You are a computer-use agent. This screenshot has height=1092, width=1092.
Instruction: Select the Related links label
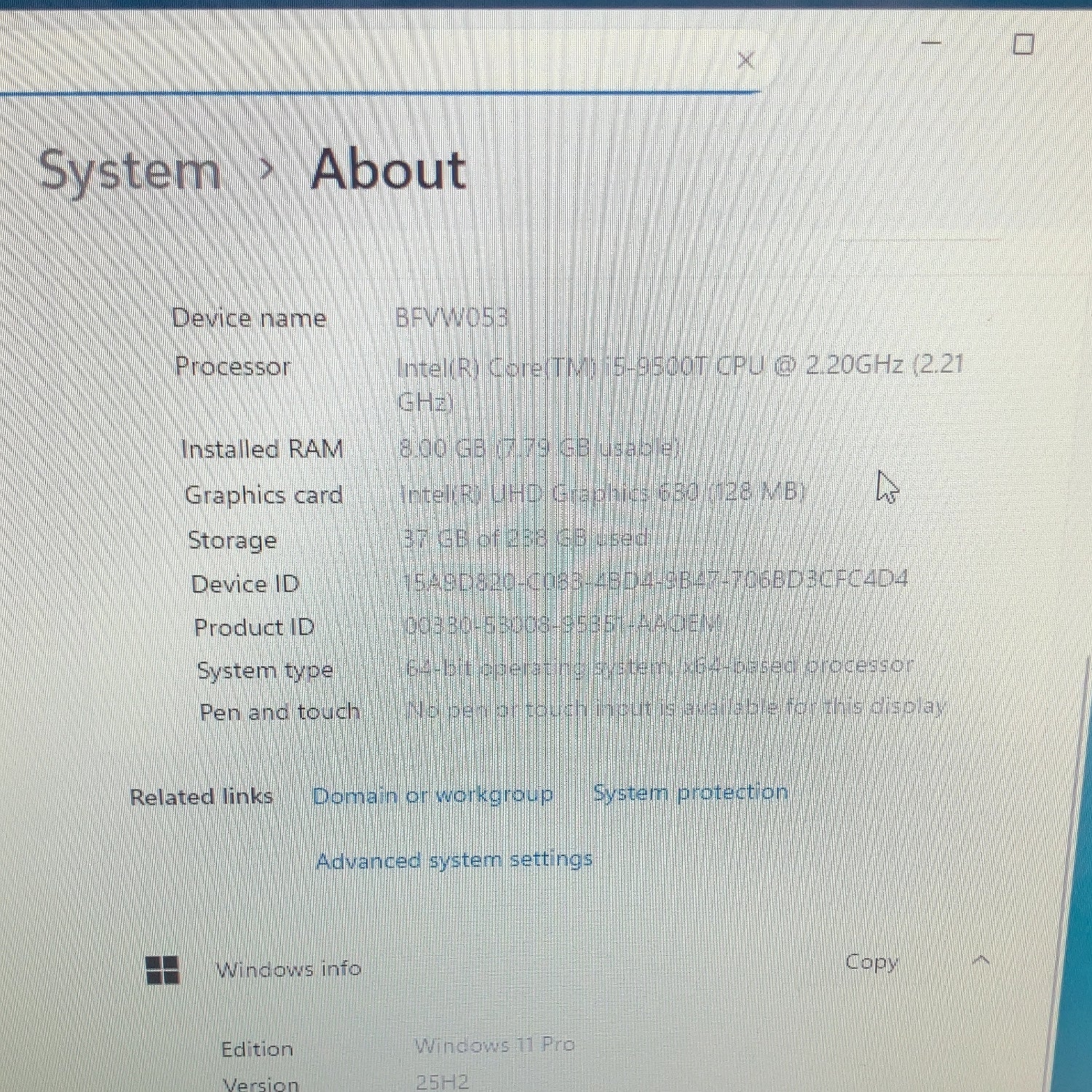tap(202, 796)
